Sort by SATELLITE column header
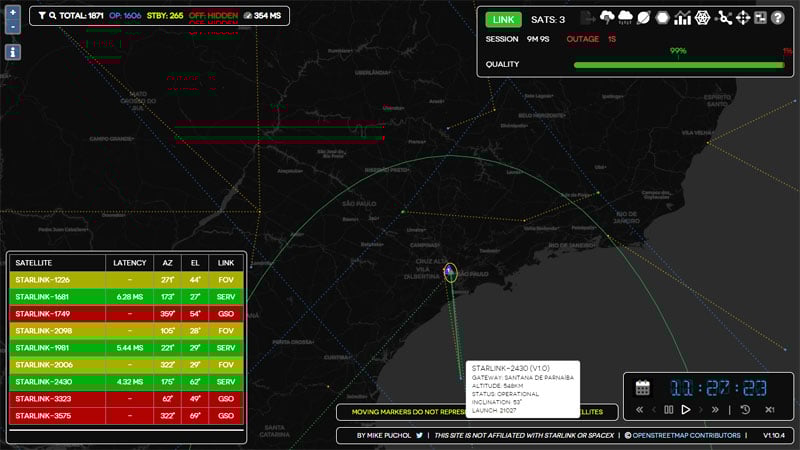This screenshot has width=800, height=450. point(57,263)
